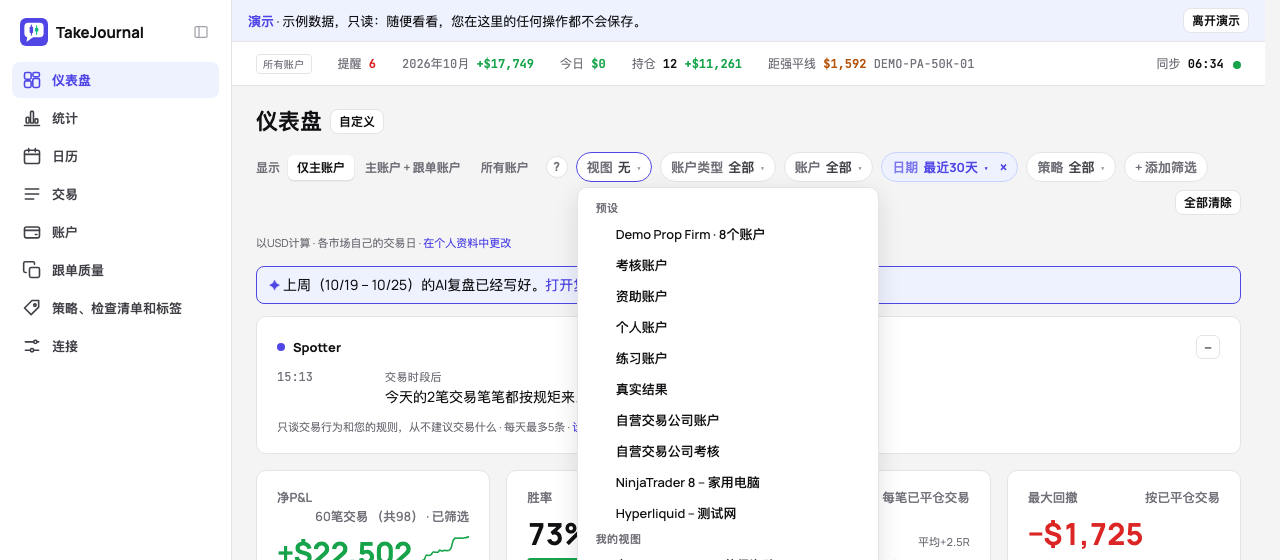The image size is (1280, 560).
Task: Click + 添加筛选 button
Action: coord(1166,168)
